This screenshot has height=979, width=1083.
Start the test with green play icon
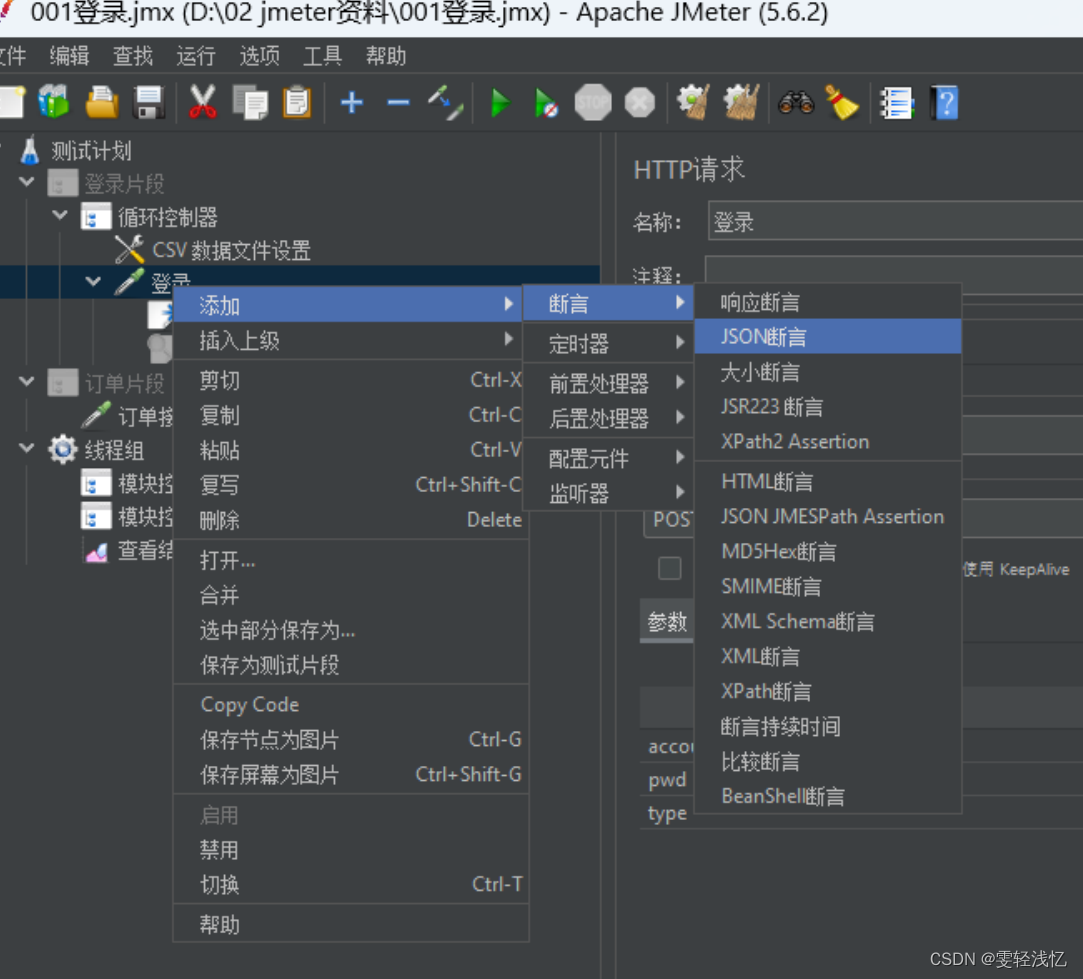click(x=499, y=102)
